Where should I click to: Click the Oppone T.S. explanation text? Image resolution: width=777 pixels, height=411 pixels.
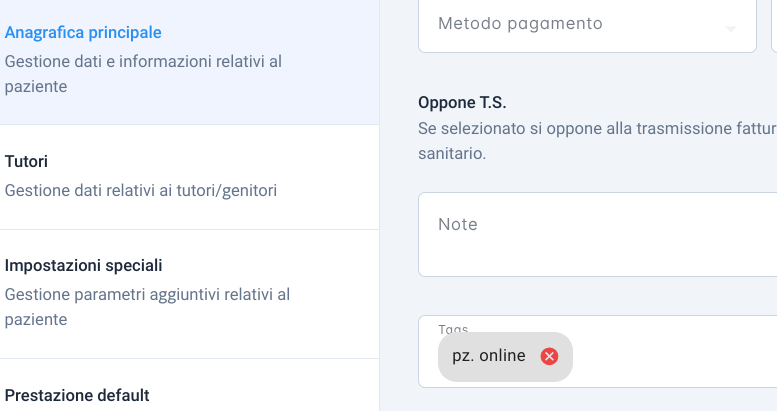pos(597,141)
